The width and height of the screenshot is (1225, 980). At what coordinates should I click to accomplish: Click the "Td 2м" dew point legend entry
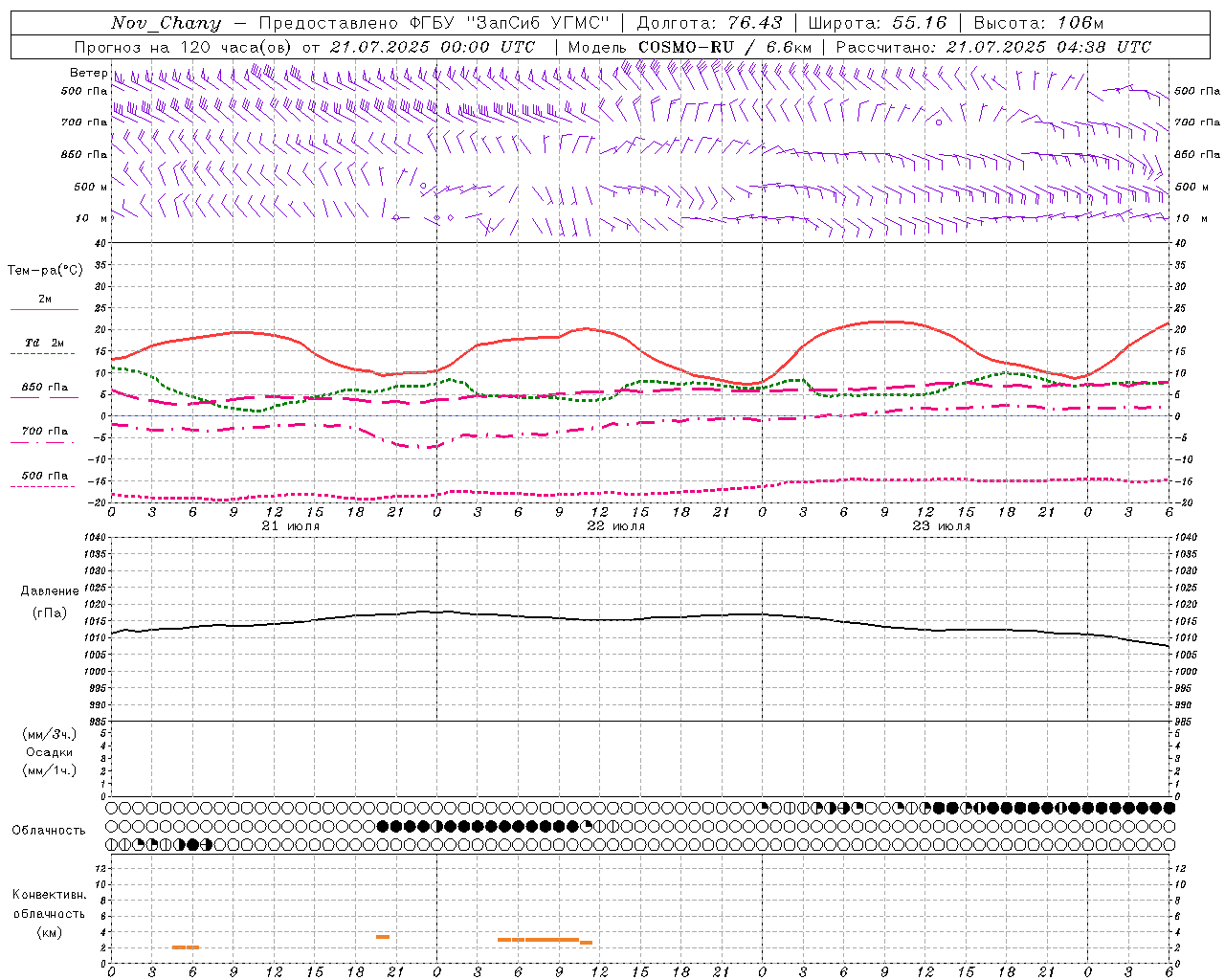tap(44, 343)
